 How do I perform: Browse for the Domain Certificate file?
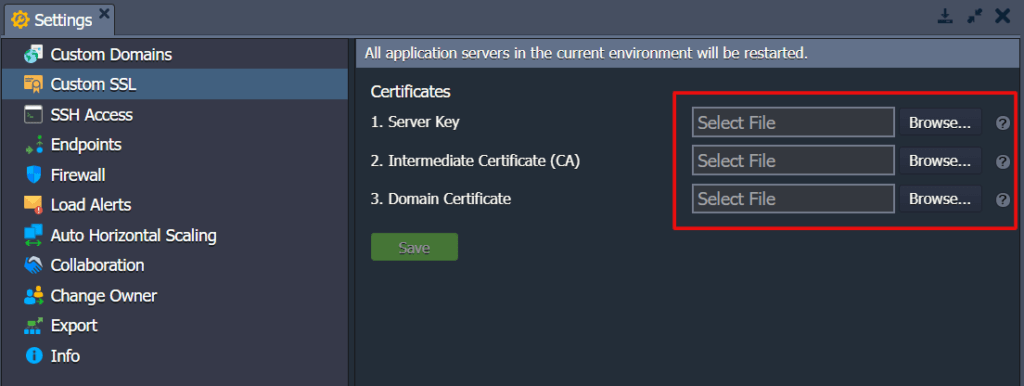pyautogui.click(x=940, y=199)
